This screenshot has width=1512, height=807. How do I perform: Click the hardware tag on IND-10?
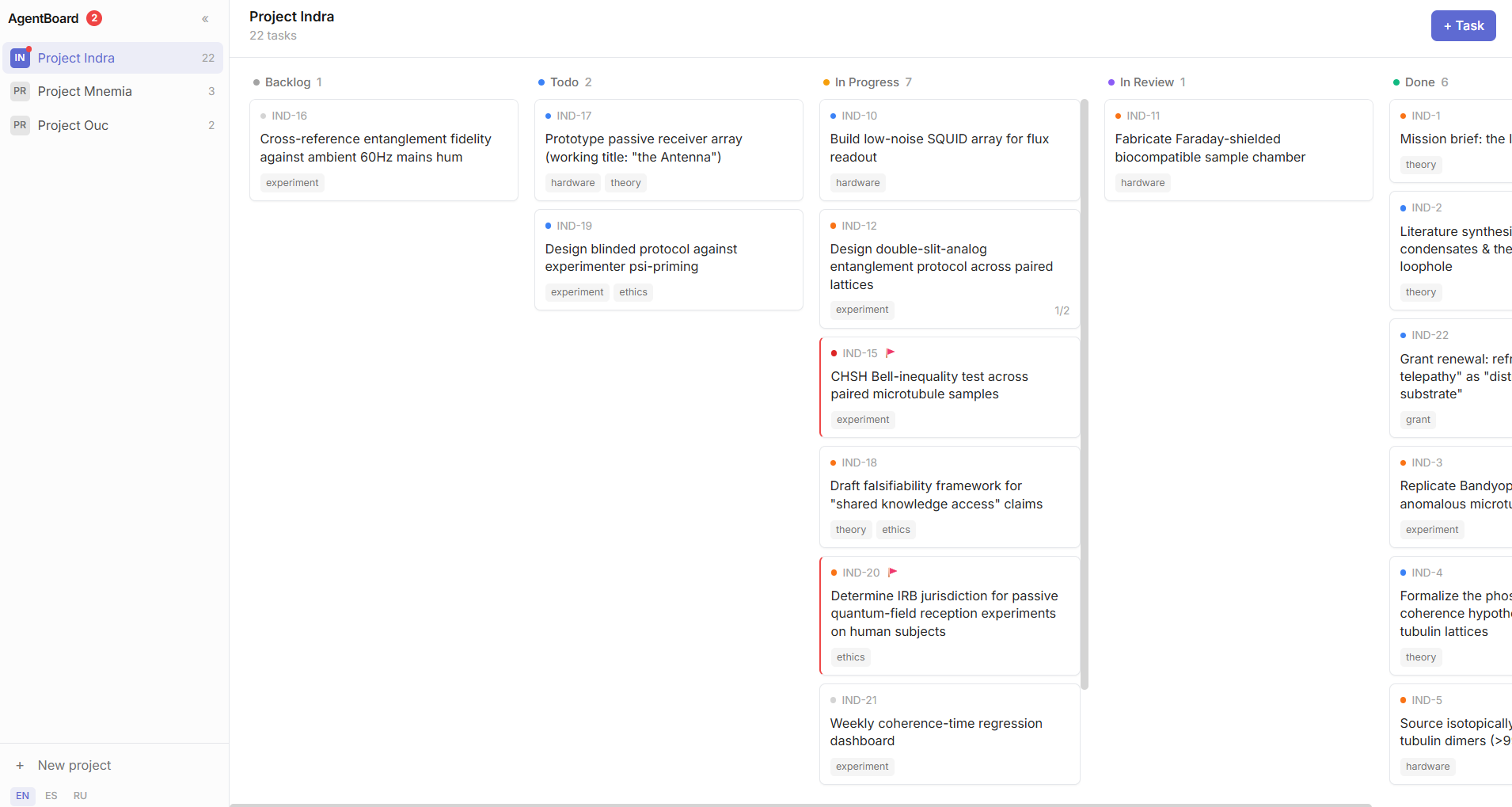coord(857,183)
